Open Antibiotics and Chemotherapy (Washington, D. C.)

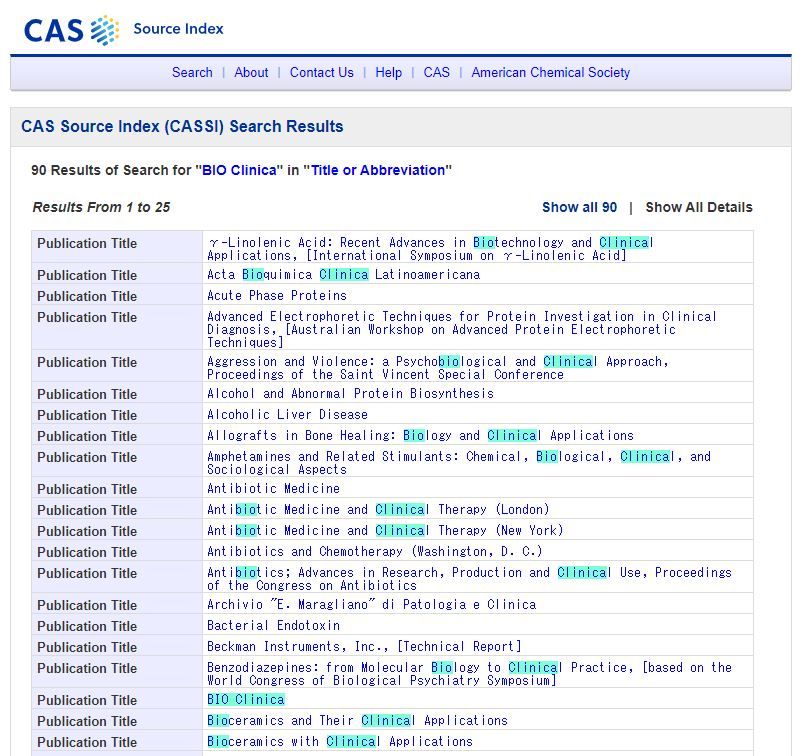coord(374,552)
